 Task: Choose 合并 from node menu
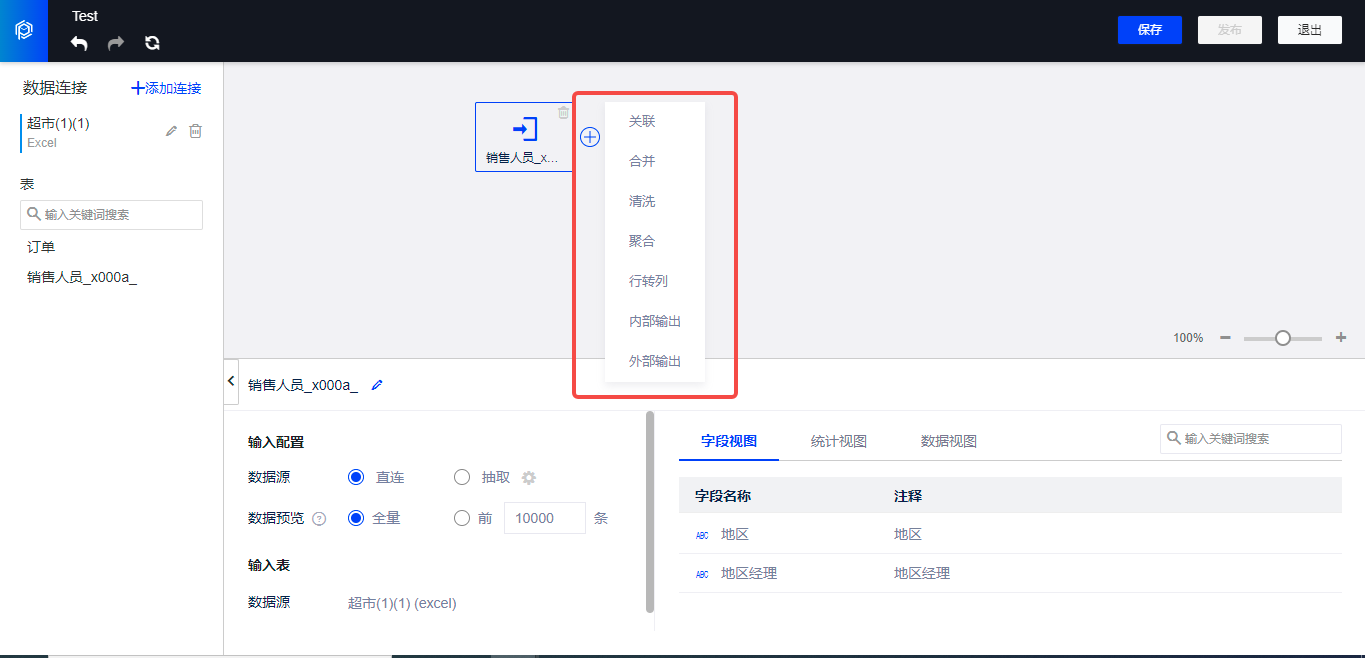[x=655, y=161]
